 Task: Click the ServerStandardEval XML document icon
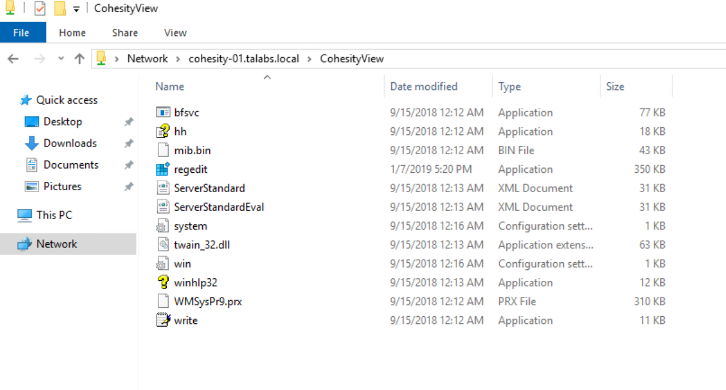(x=163, y=207)
